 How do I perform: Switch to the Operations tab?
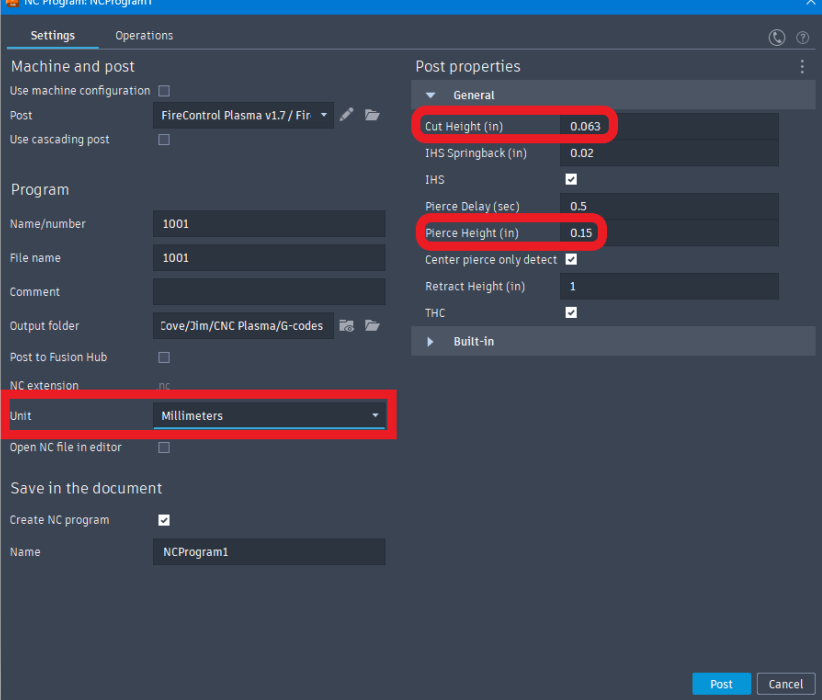pyautogui.click(x=144, y=36)
